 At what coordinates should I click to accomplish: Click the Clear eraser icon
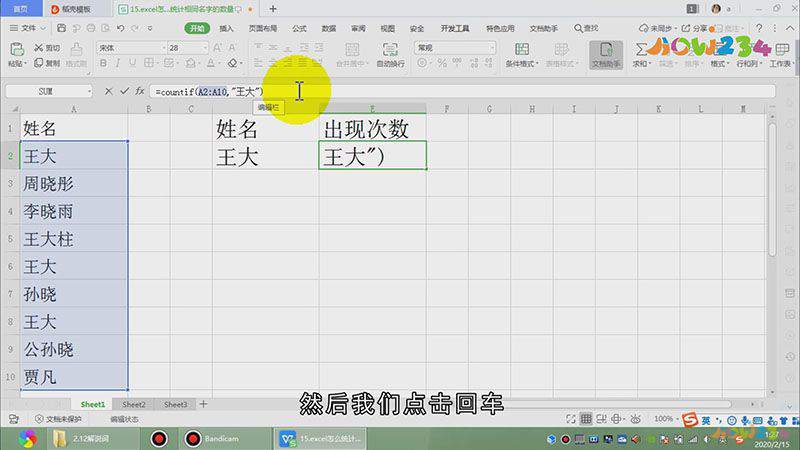point(233,63)
